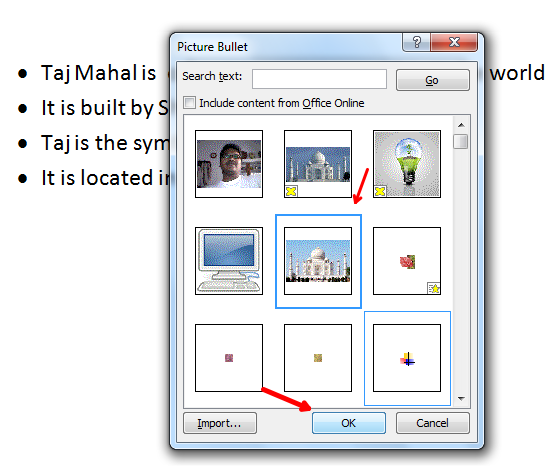Viewport: 555px width, 466px height.
Task: Open the Import dialog button
Action: (x=220, y=423)
